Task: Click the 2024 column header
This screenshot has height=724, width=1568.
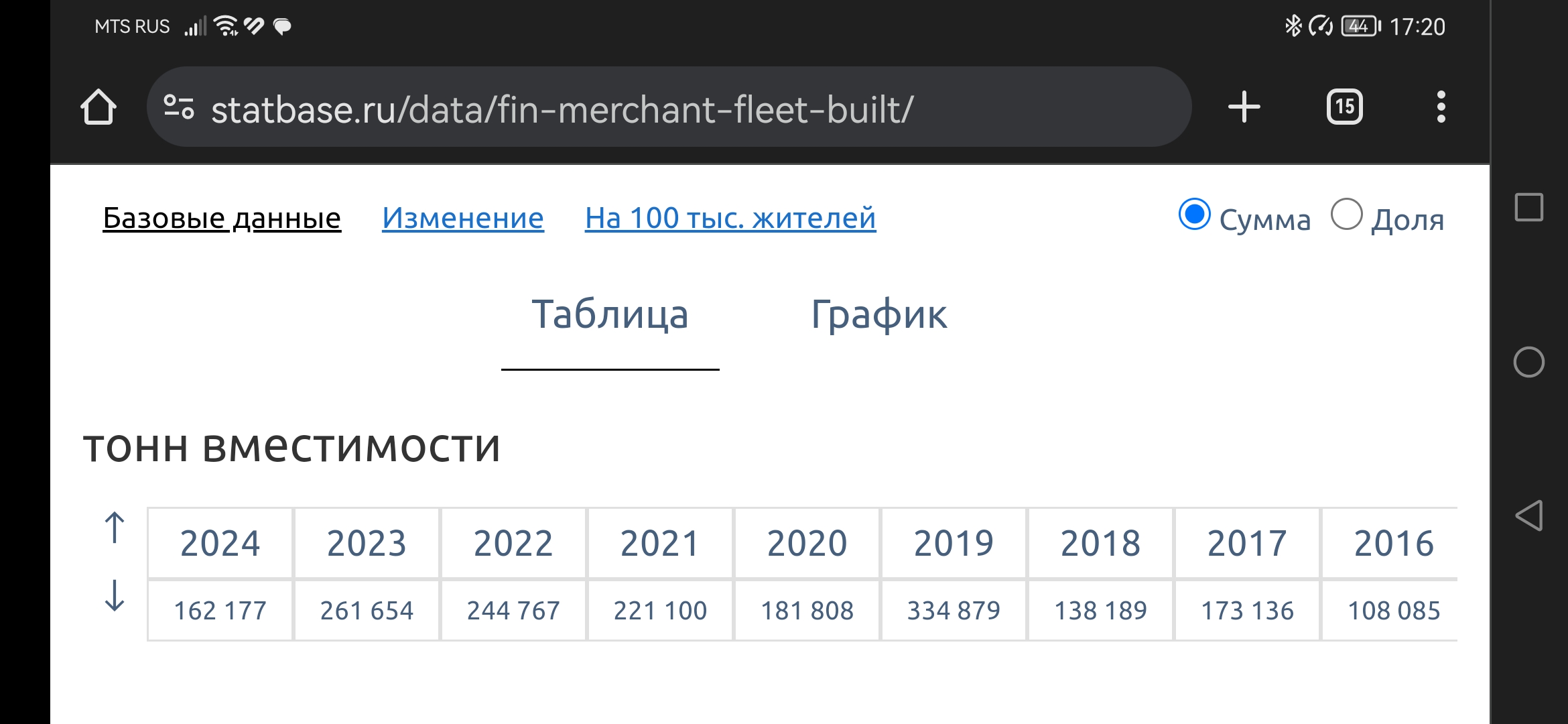Action: click(x=220, y=543)
